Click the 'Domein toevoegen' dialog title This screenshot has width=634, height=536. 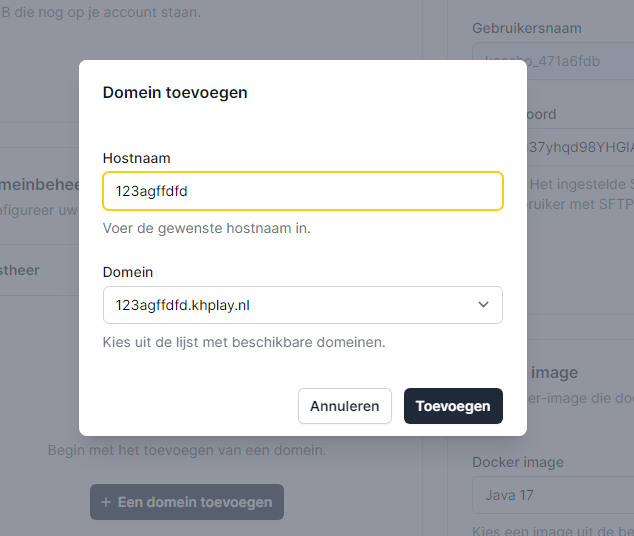(x=175, y=93)
